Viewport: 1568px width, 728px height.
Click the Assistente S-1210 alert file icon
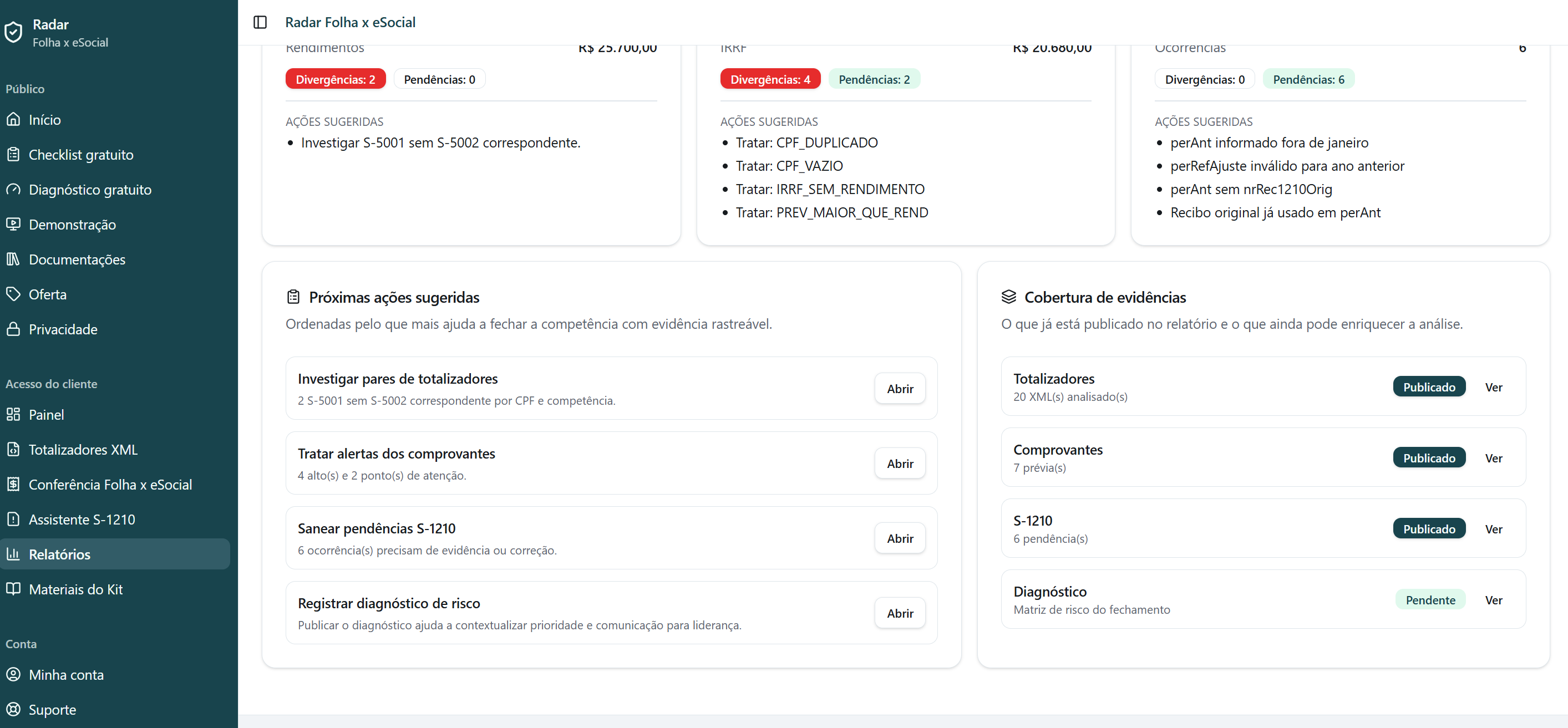coord(13,519)
